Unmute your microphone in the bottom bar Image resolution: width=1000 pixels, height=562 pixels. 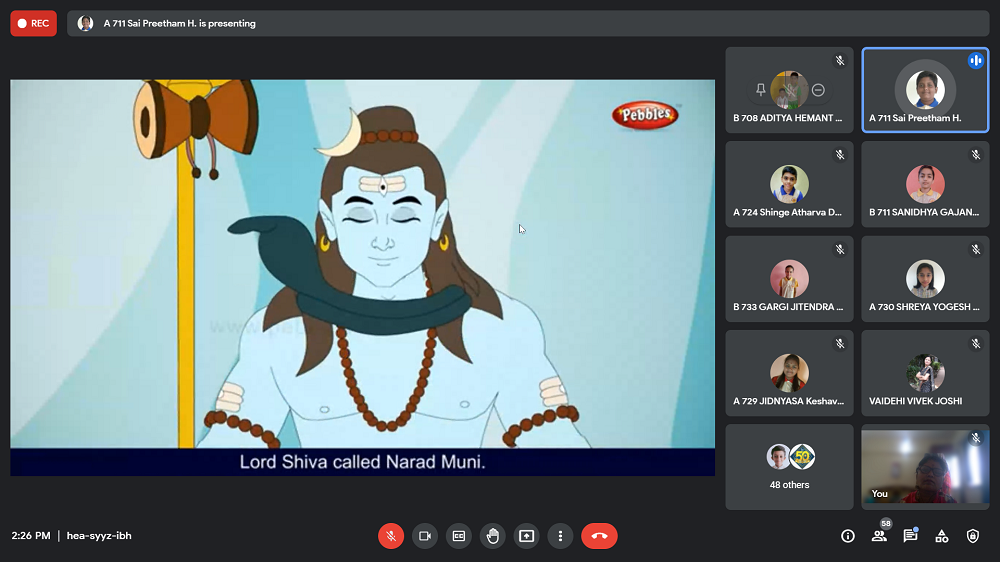[391, 536]
